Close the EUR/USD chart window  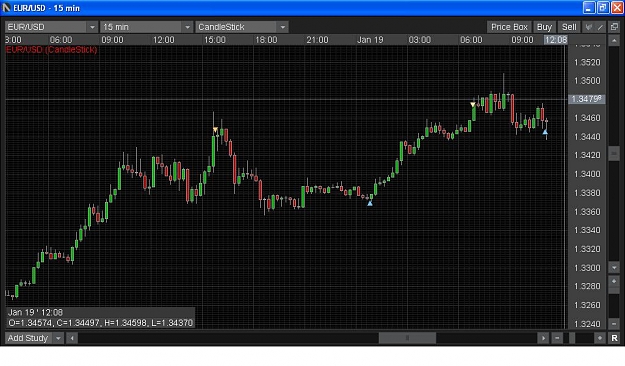click(x=617, y=8)
